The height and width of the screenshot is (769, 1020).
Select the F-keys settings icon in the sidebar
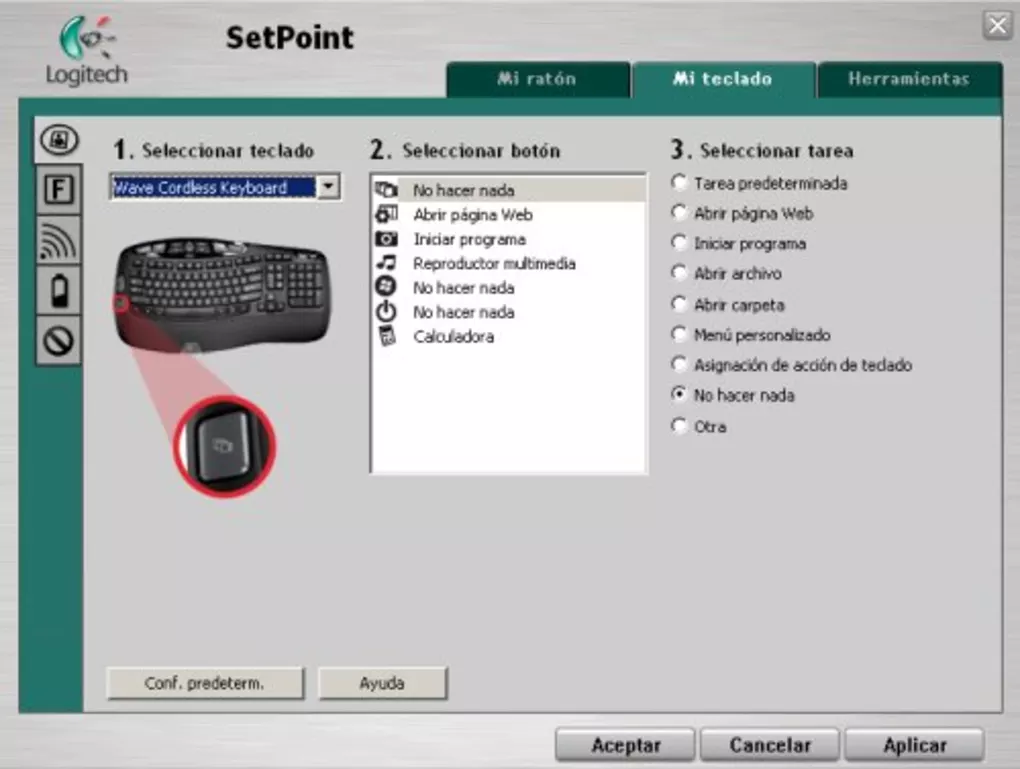pyautogui.click(x=57, y=189)
